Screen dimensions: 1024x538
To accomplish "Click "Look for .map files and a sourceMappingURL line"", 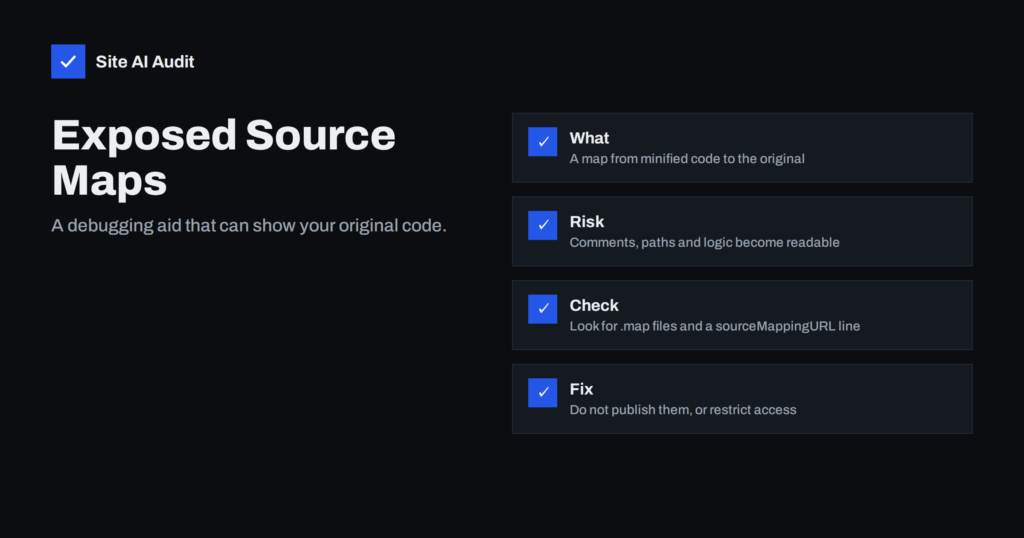I will 714,326.
